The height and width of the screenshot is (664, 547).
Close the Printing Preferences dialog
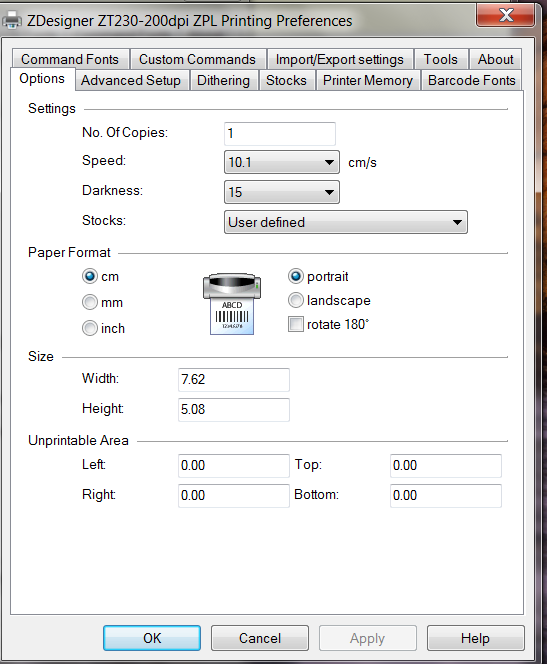click(x=506, y=15)
